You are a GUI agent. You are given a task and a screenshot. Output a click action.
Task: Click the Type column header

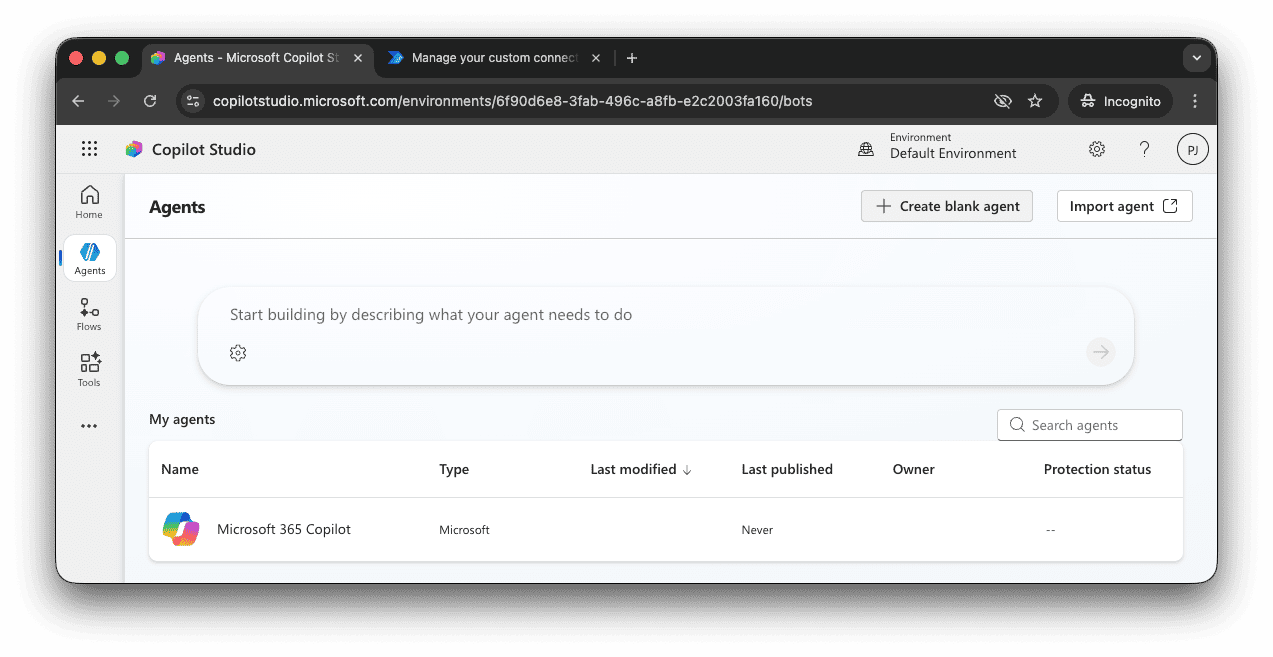coord(454,469)
